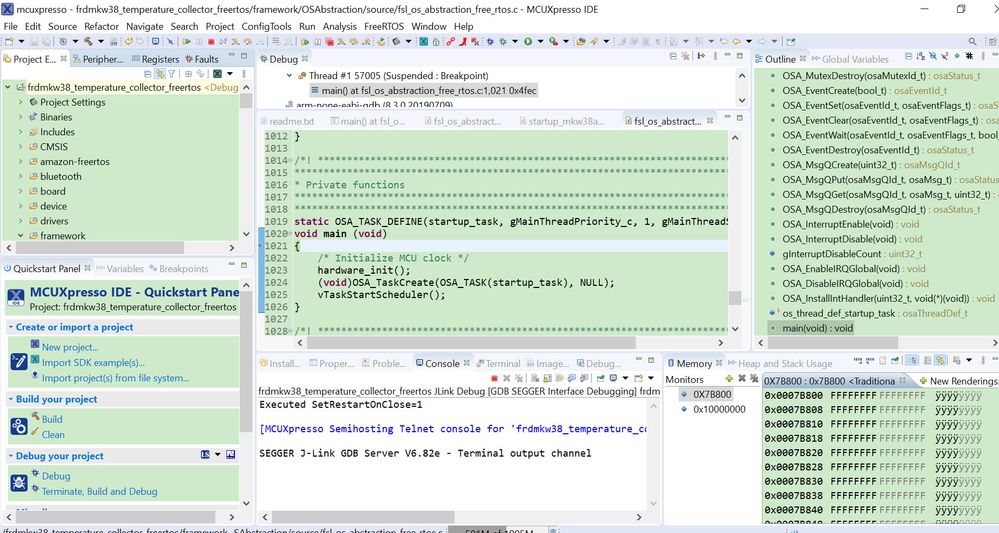Screen dimensions: 999x533
Task: Click the Step Over icon in debug toolbar
Action: 248,41
